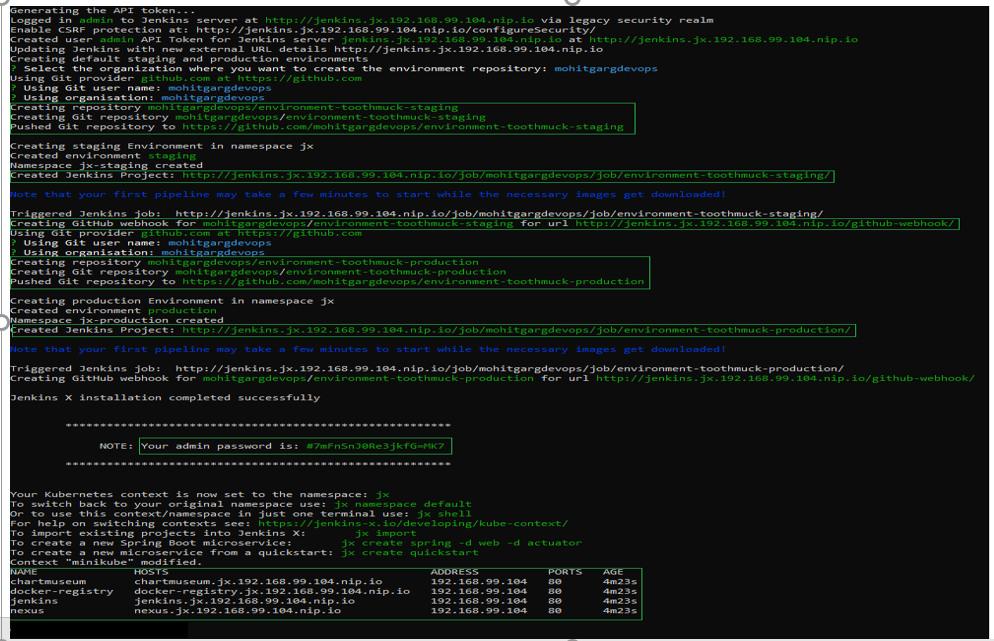Click the 'jx namespace default' command
Viewport: 994px width, 641px height.
coord(403,504)
